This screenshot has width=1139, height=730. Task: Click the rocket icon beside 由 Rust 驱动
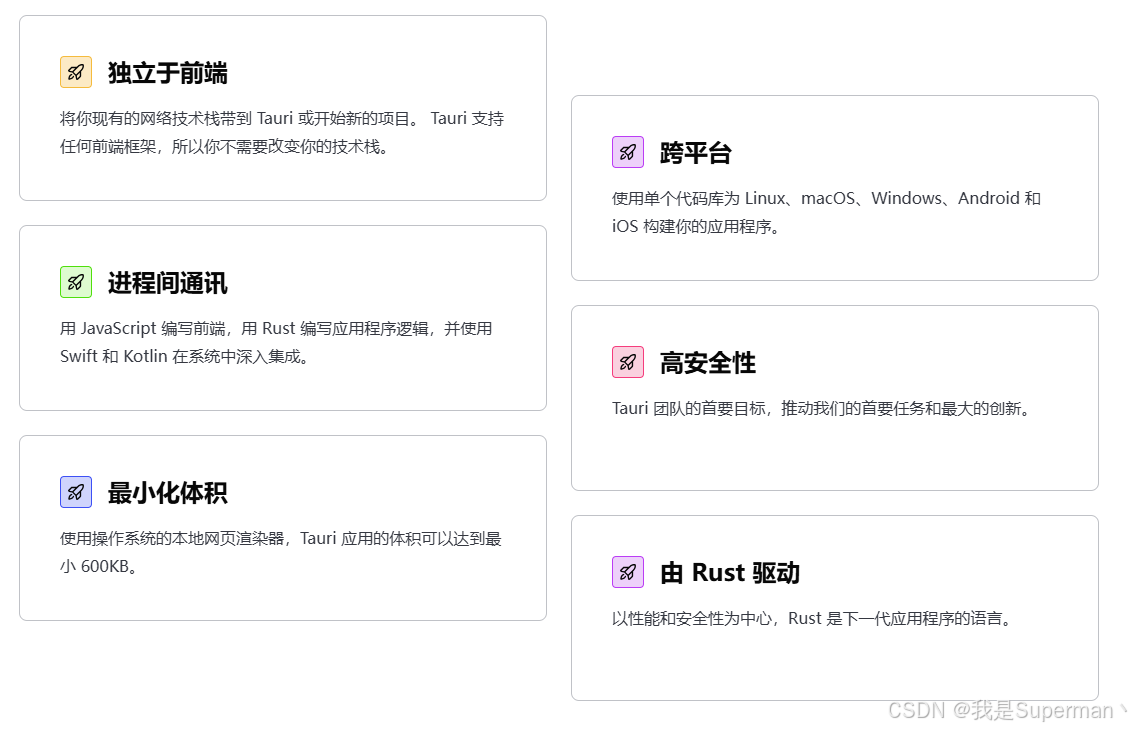(628, 572)
